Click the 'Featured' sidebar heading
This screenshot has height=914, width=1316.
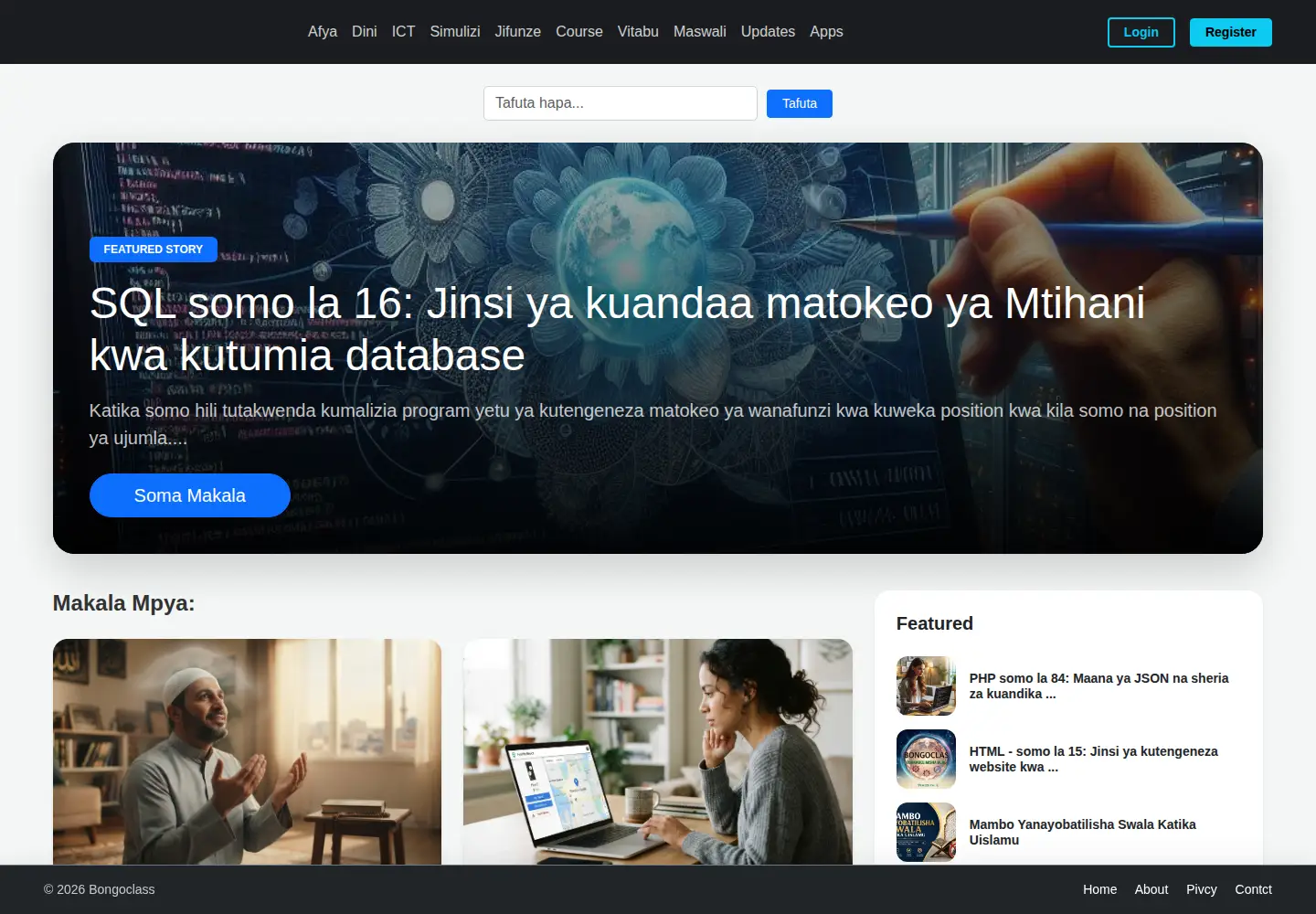pyautogui.click(x=935, y=623)
